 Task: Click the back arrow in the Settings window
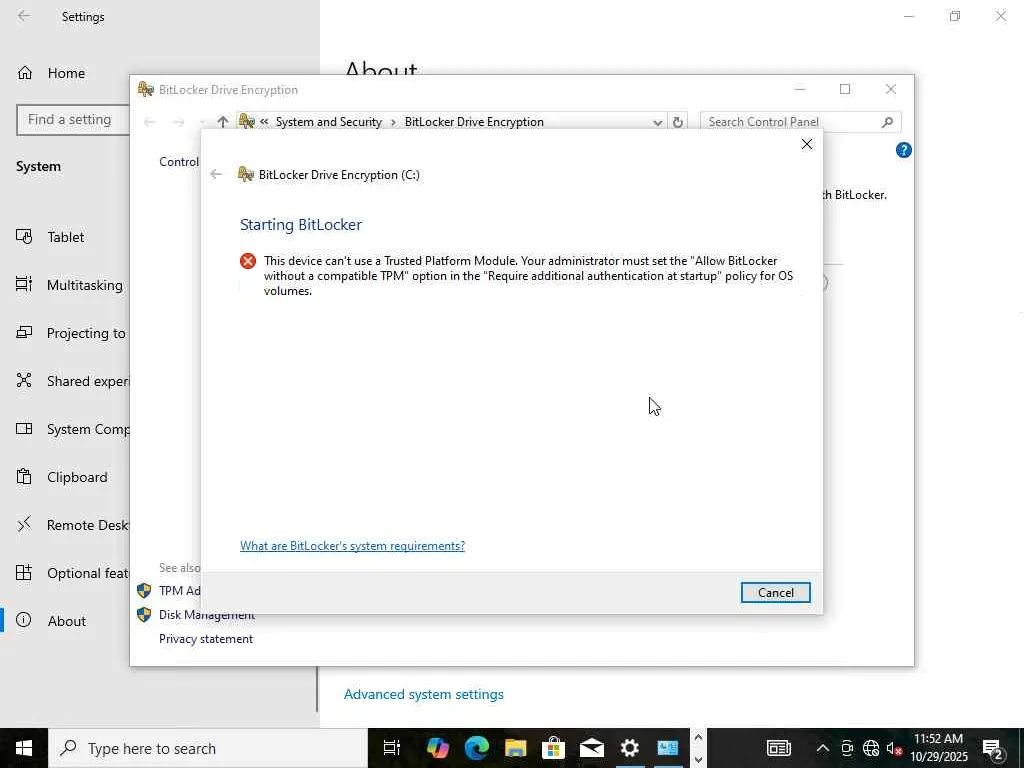pyautogui.click(x=24, y=16)
